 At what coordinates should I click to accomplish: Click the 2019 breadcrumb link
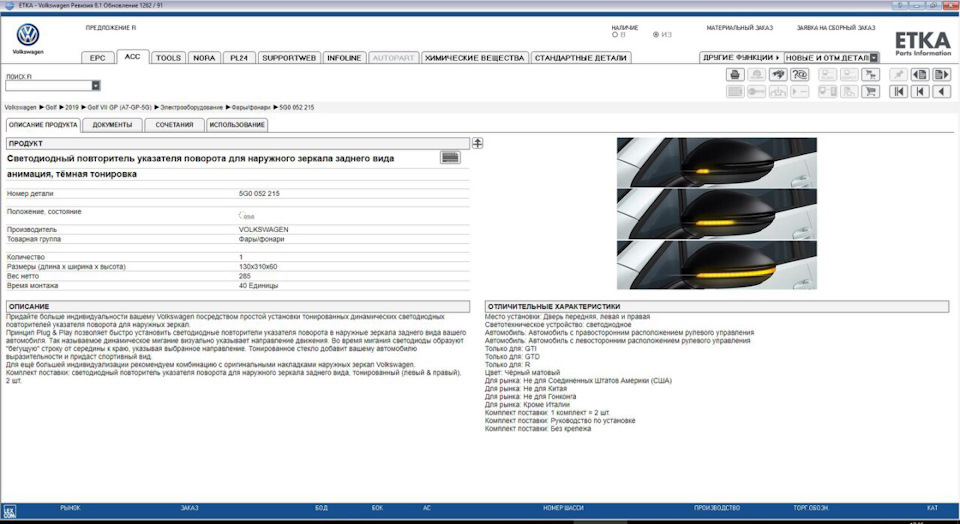pyautogui.click(x=72, y=107)
